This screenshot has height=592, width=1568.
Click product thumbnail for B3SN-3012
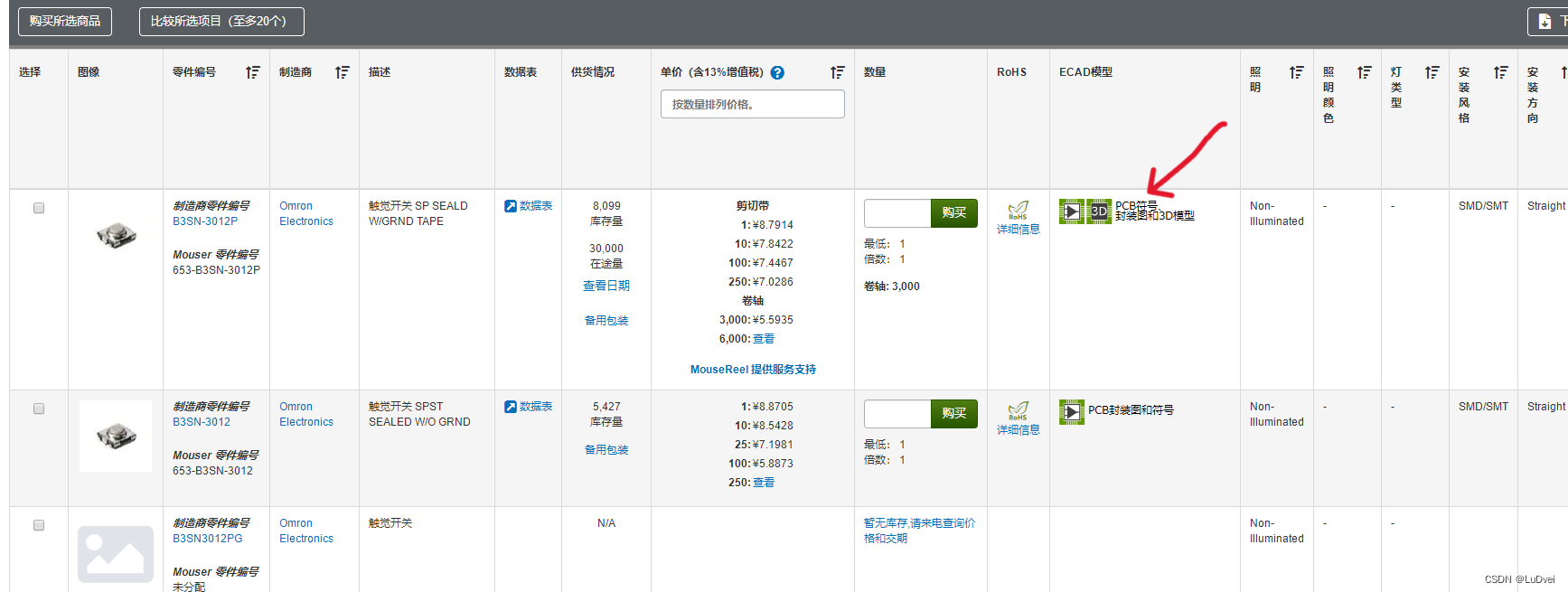(116, 436)
